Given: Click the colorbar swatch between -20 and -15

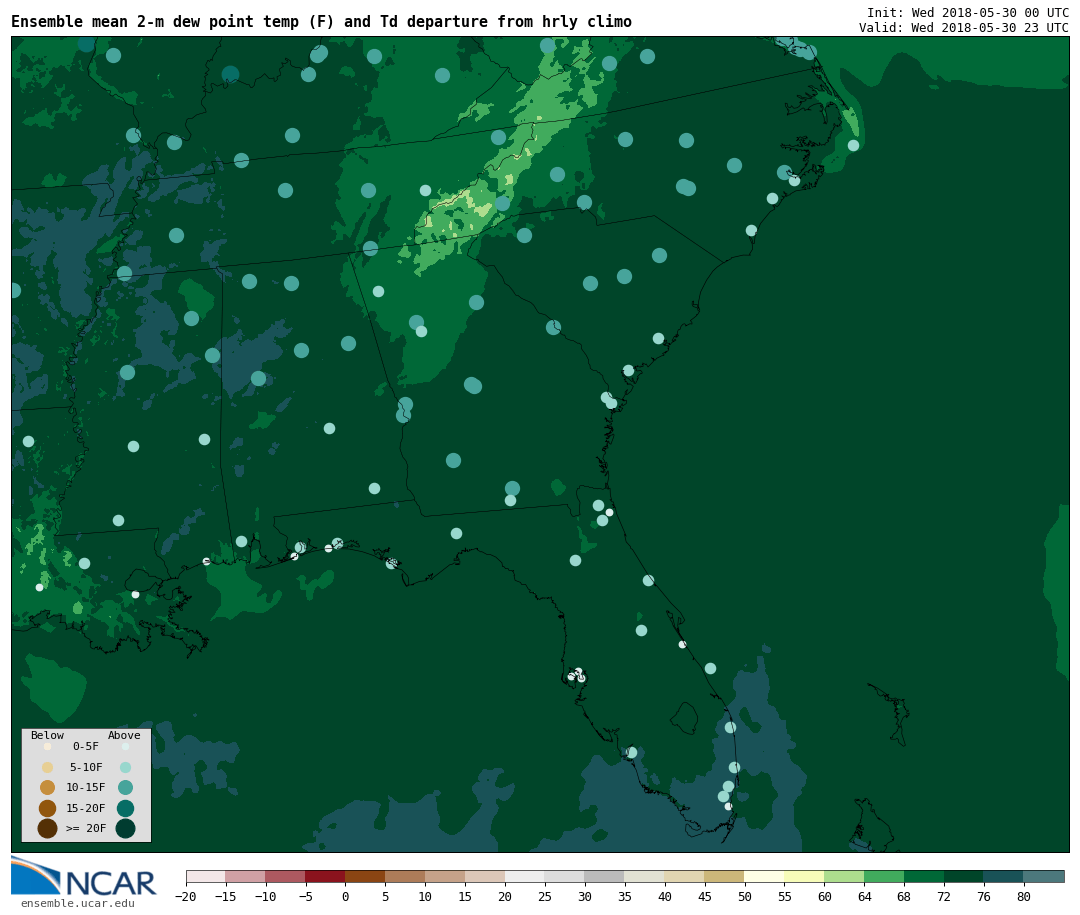Looking at the screenshot, I should point(206,876).
